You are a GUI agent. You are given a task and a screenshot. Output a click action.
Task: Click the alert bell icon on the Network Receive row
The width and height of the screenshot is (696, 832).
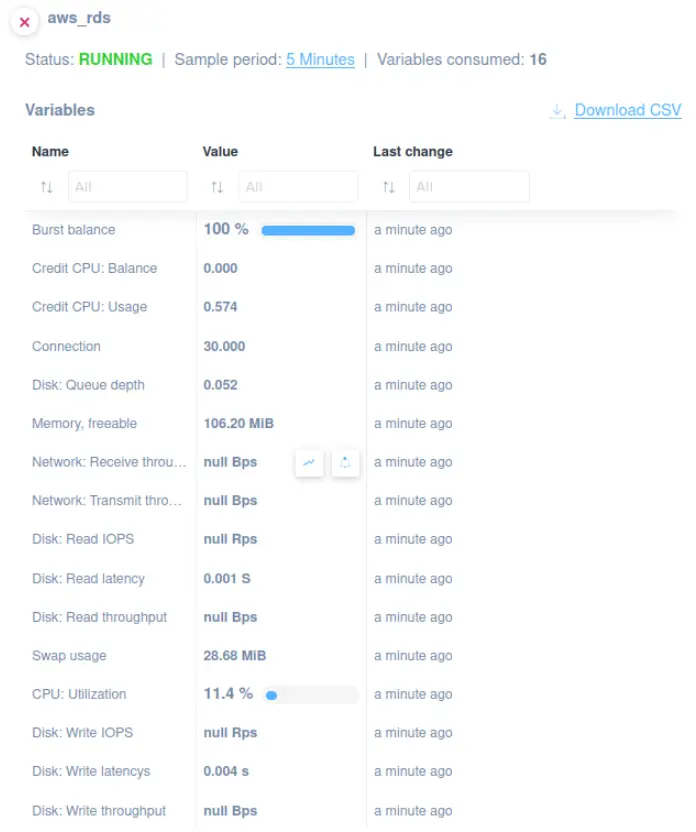tap(345, 463)
